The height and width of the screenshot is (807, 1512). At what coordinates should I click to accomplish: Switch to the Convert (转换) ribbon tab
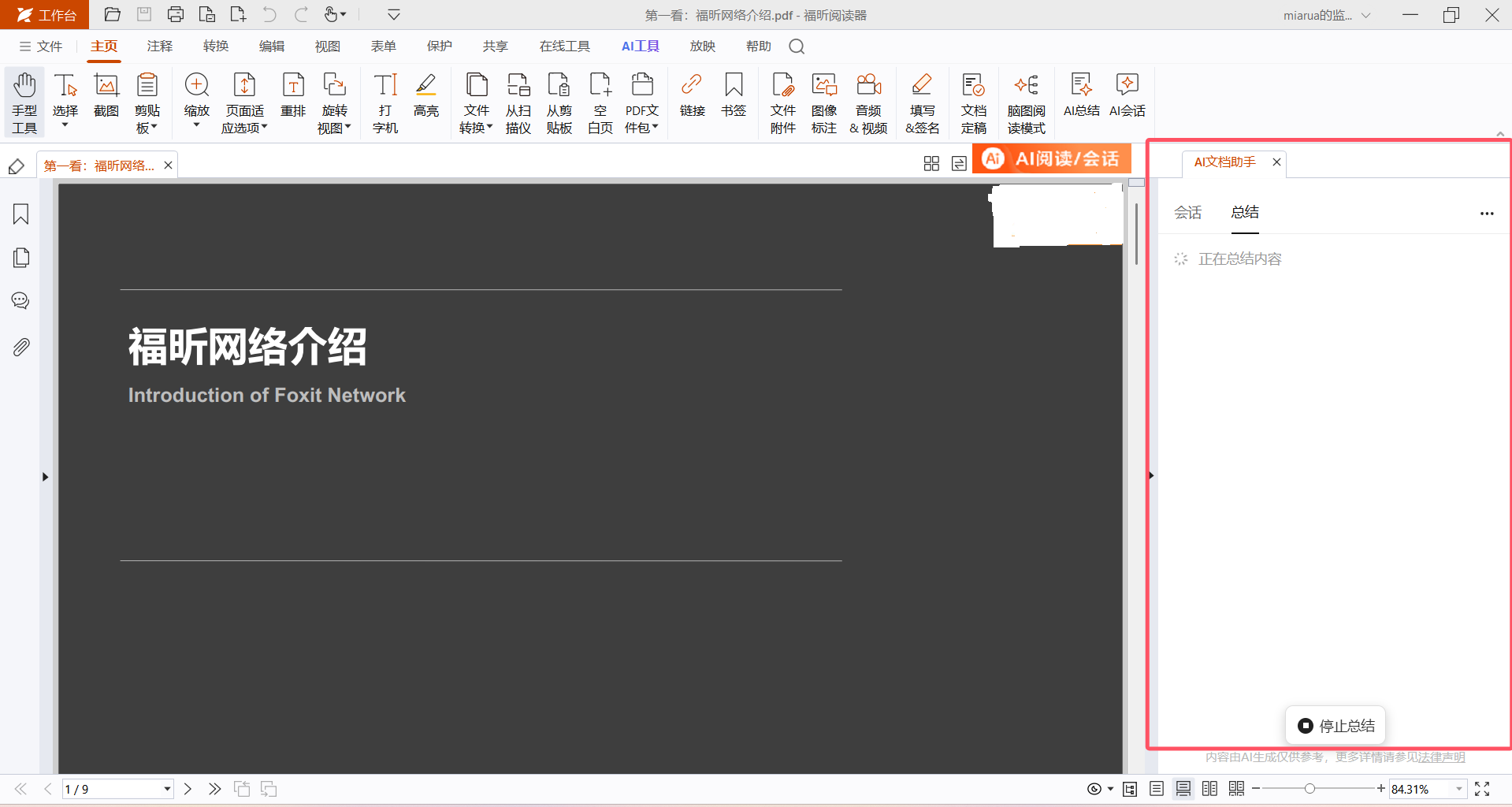click(x=216, y=46)
